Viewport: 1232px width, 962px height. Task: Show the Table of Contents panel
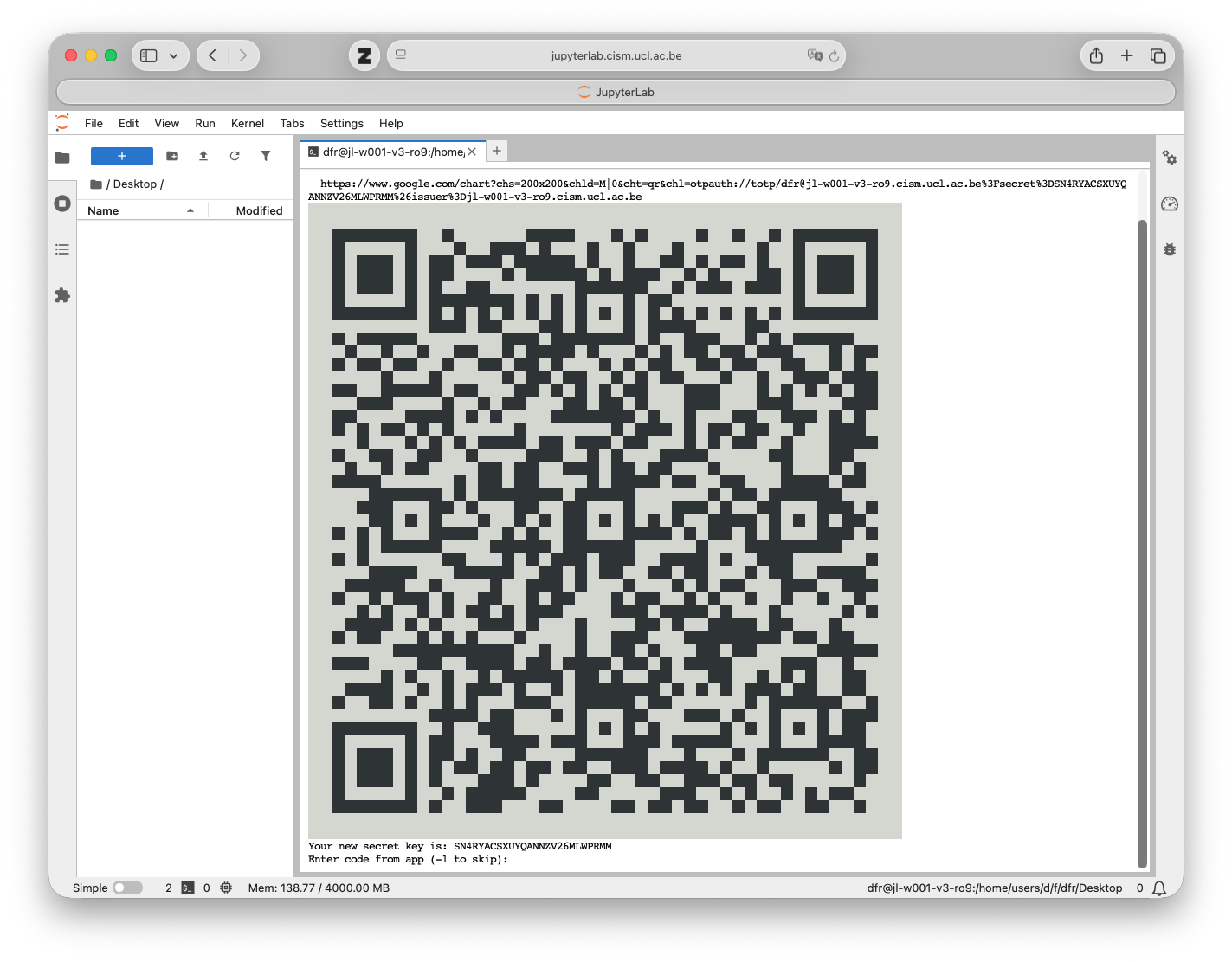tap(62, 249)
